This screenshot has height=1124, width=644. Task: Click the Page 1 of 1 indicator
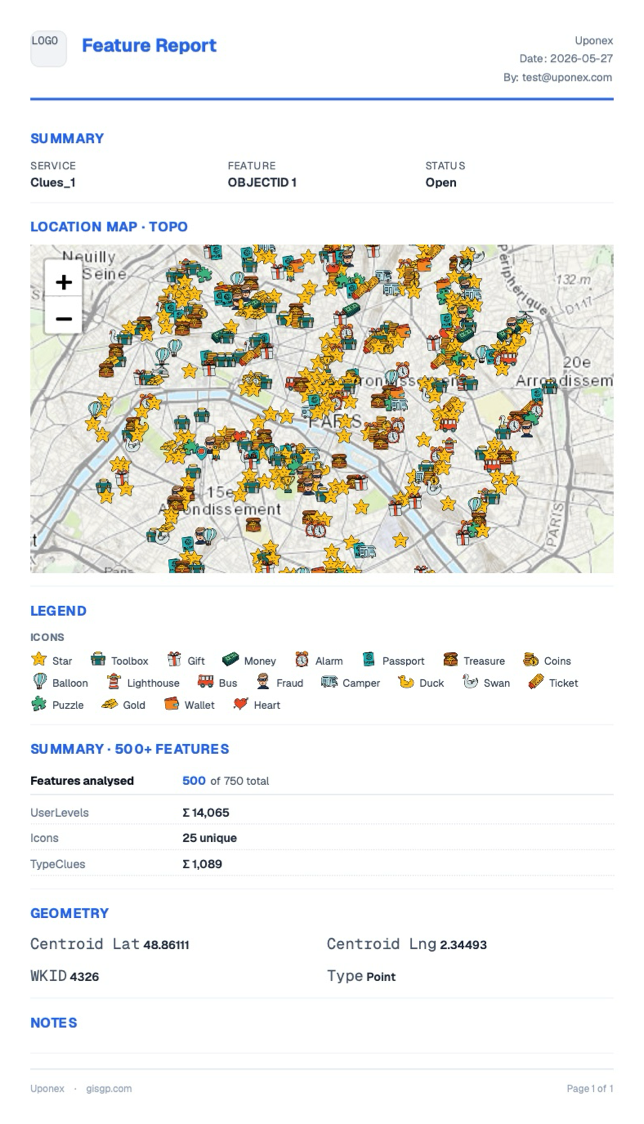pos(589,1088)
